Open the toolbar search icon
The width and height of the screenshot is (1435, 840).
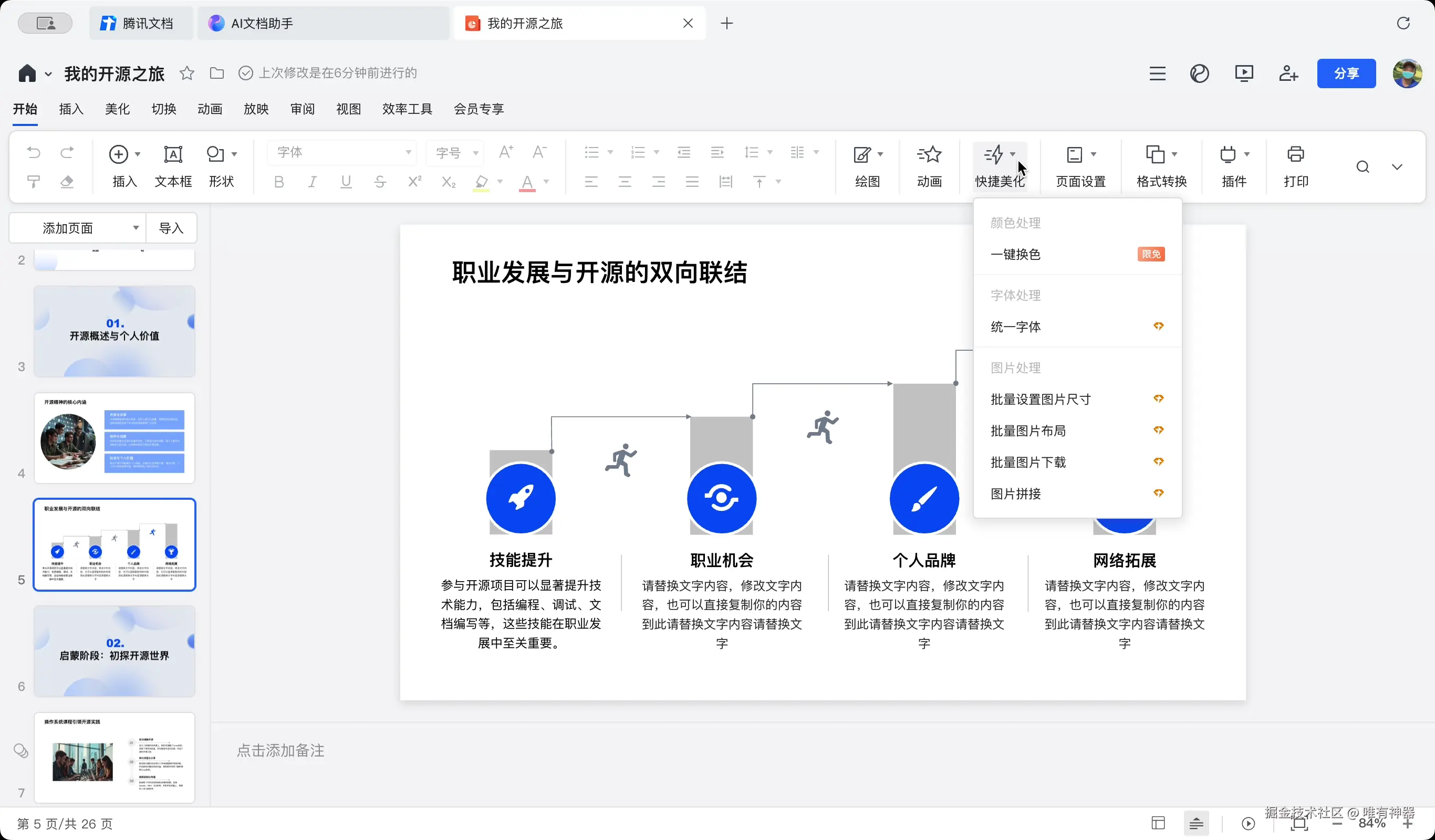pos(1363,167)
